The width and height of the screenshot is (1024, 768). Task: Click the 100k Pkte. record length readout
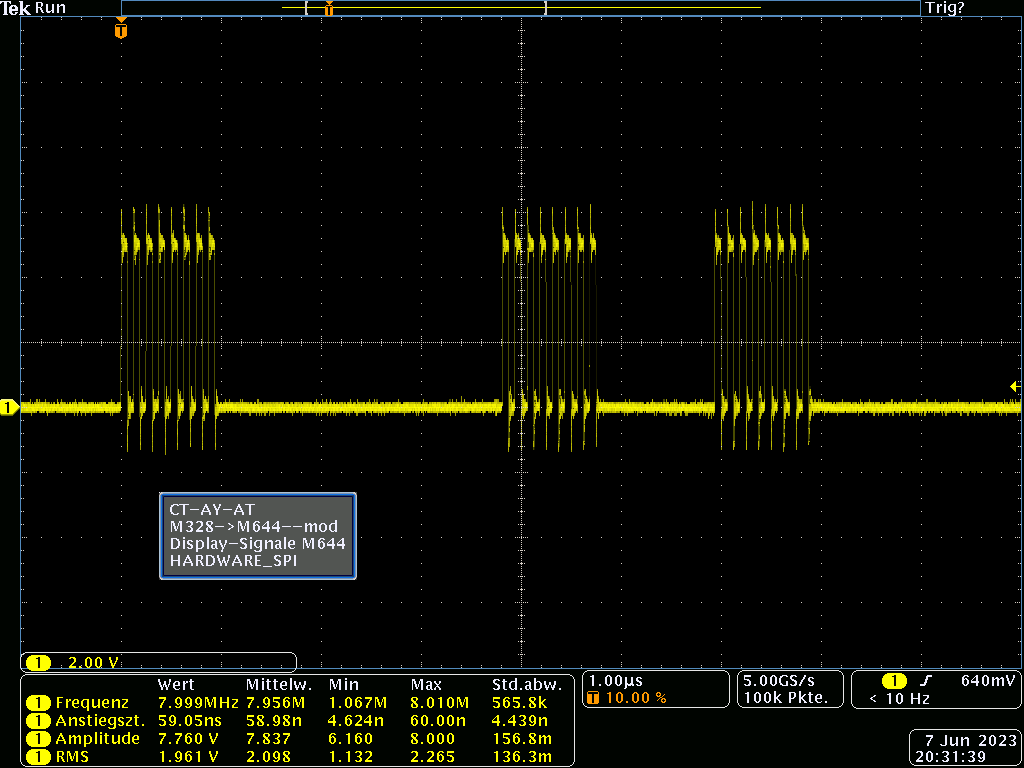785,697
